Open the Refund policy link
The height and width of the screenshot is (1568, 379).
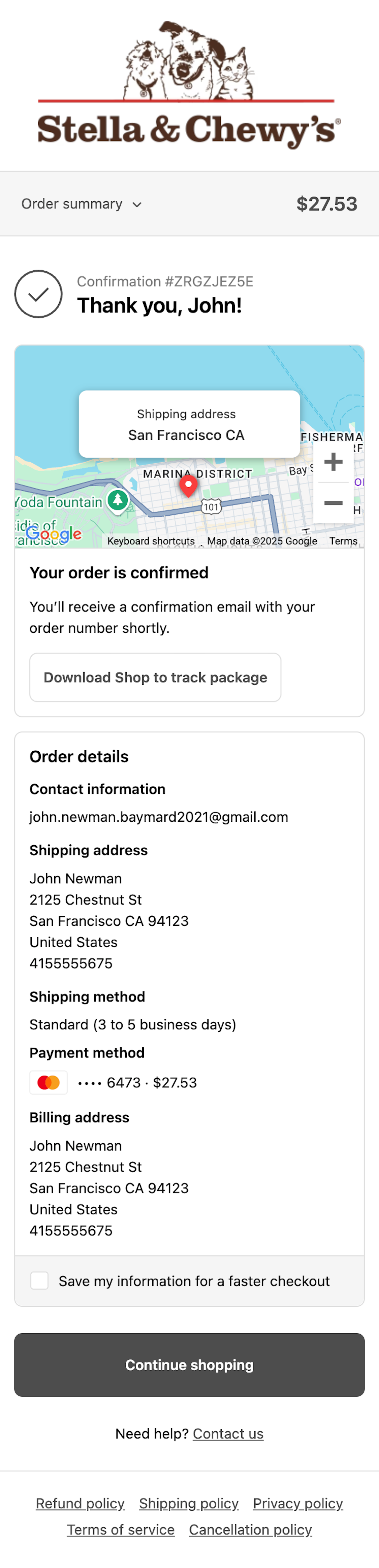80,1503
